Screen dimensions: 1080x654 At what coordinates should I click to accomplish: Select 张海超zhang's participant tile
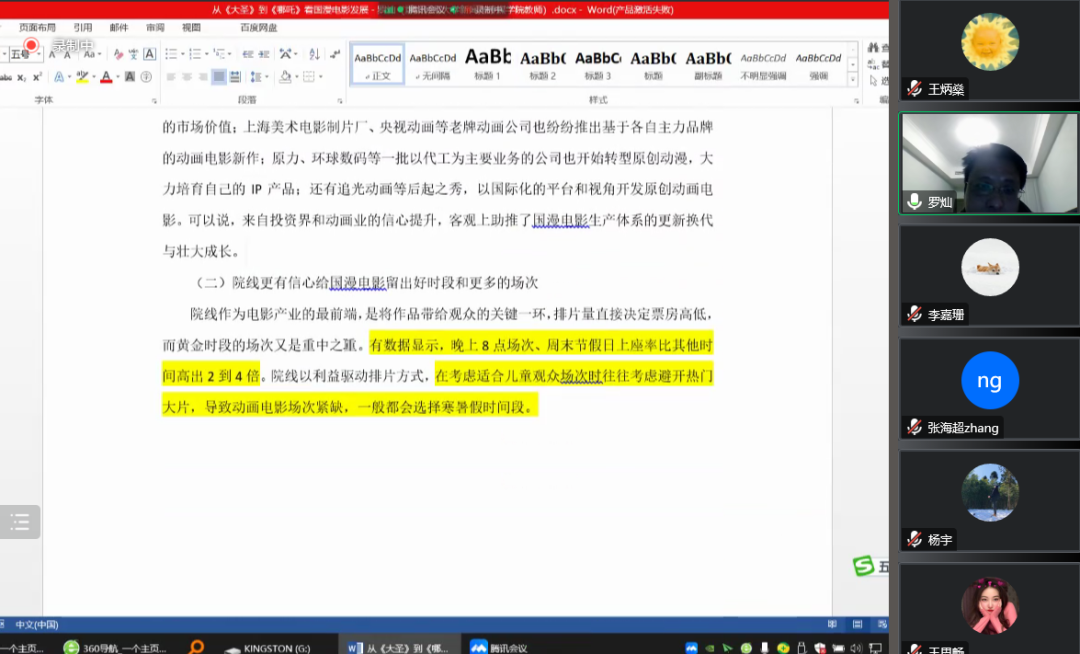click(989, 389)
